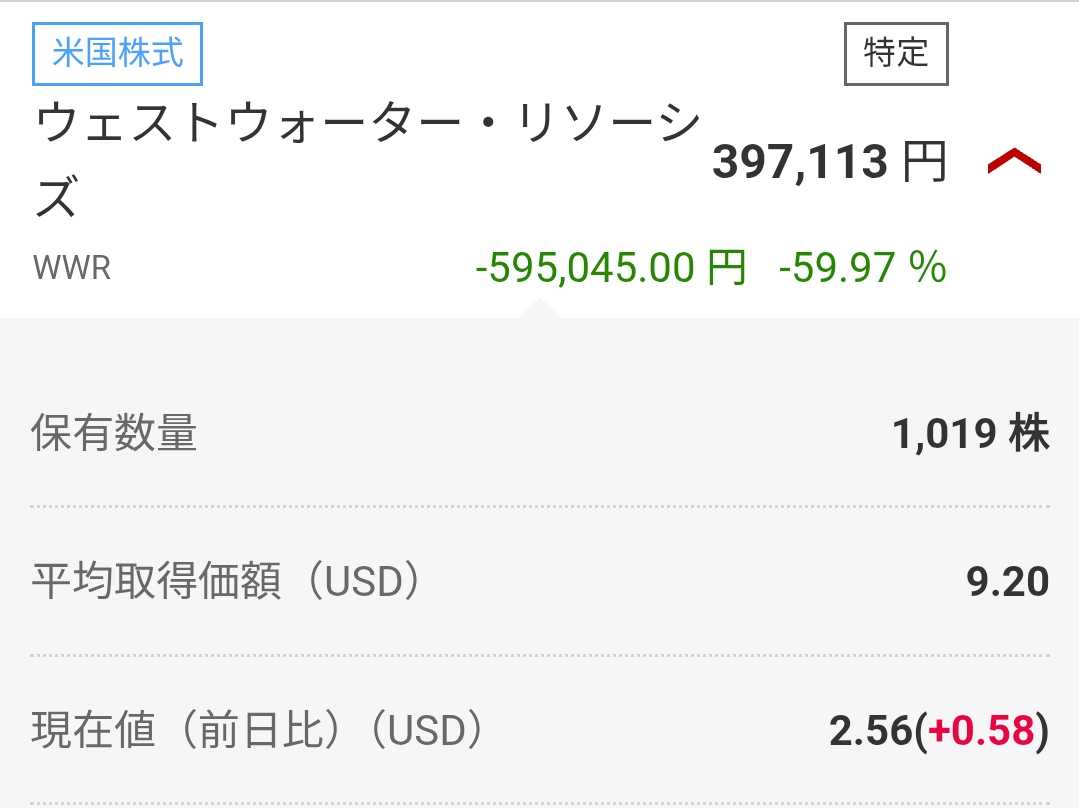
Task: Click the dotted divider below 平均取得価額 row
Action: (x=540, y=656)
